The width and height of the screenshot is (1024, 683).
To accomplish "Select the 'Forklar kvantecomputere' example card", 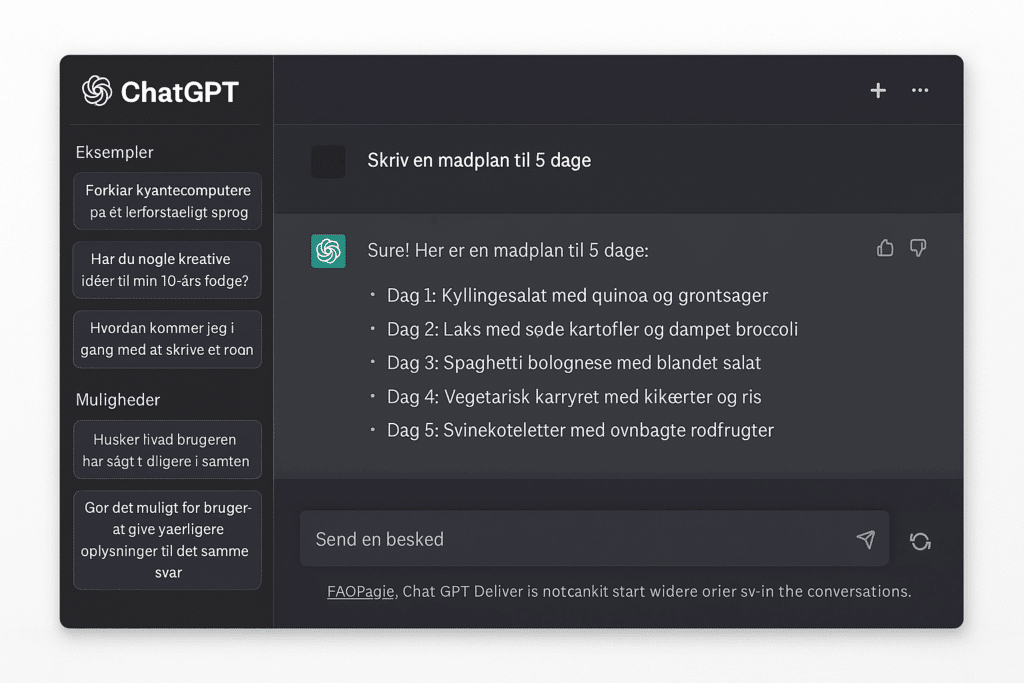I will pyautogui.click(x=168, y=201).
